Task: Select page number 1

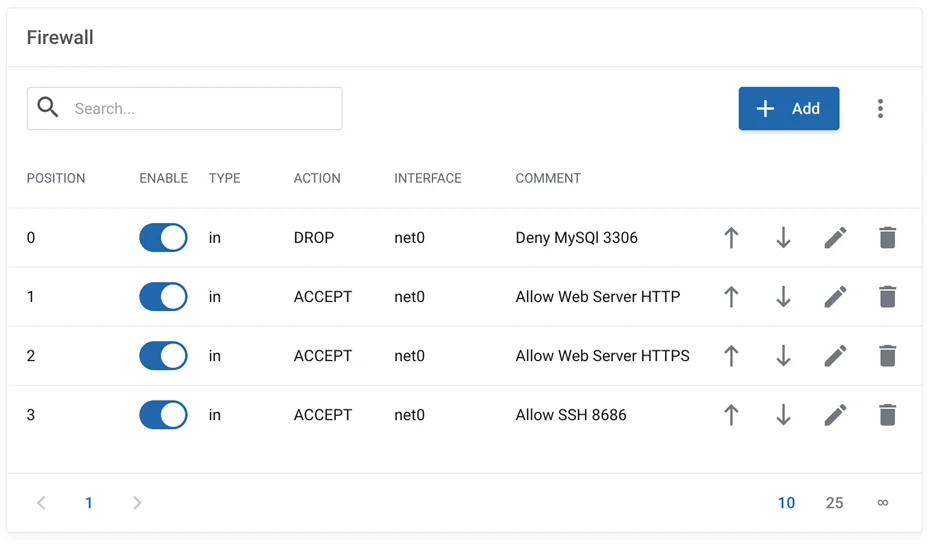Action: click(x=89, y=503)
